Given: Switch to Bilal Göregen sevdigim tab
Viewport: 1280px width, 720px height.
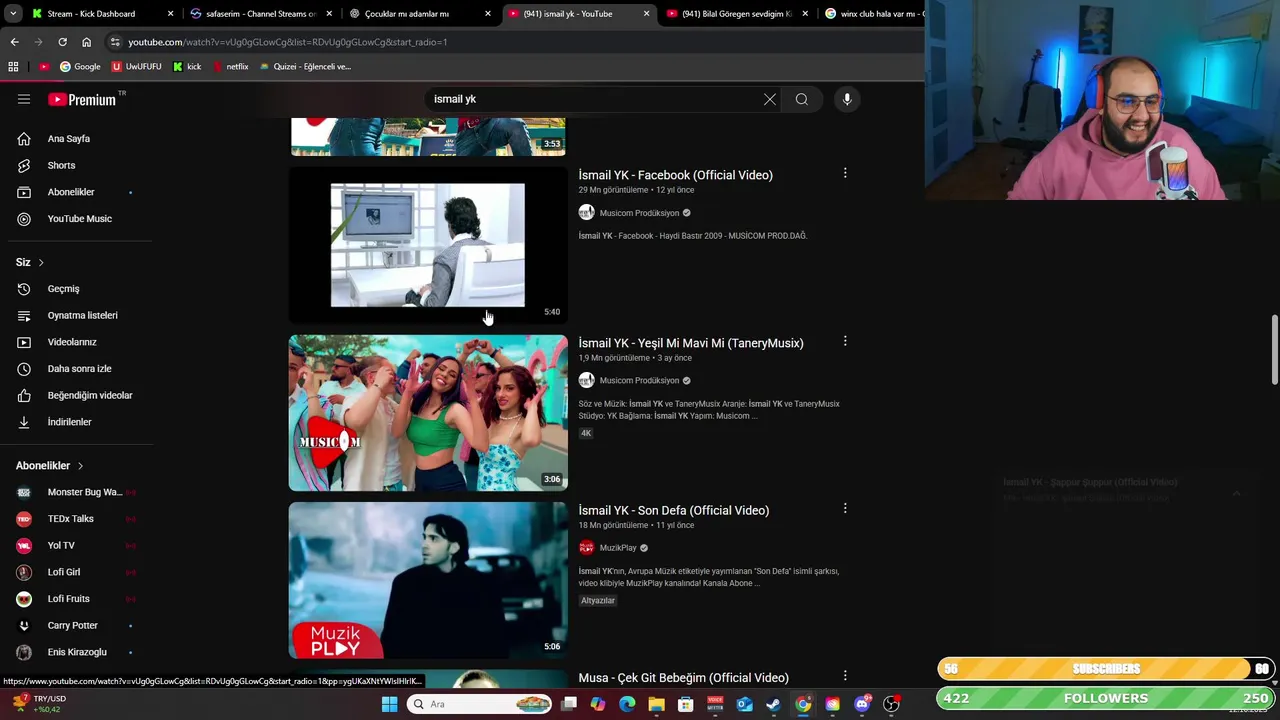Looking at the screenshot, I should click(x=736, y=14).
